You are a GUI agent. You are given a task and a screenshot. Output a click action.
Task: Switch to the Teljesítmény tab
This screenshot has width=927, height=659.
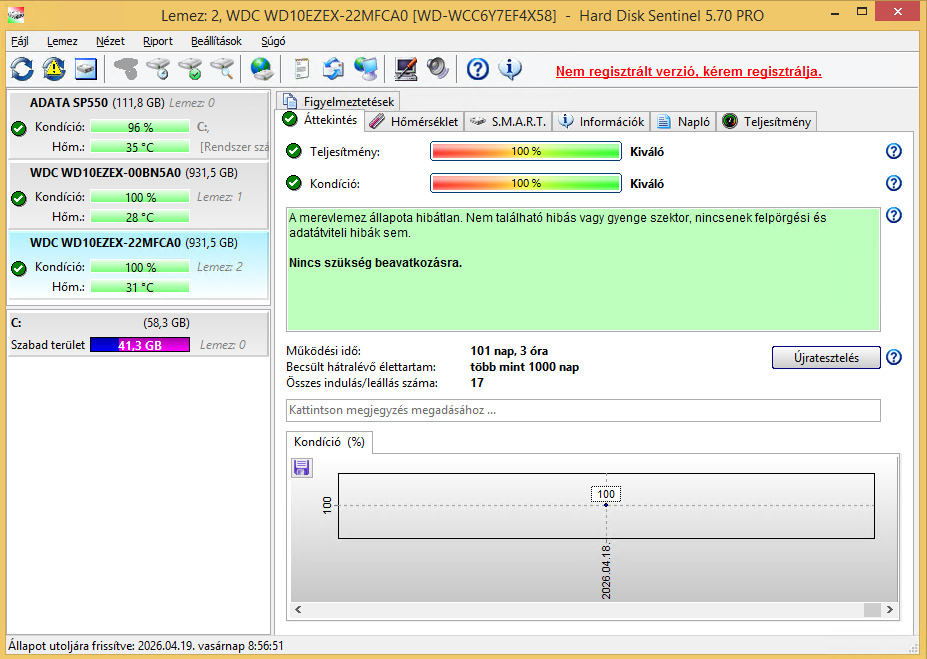(767, 122)
